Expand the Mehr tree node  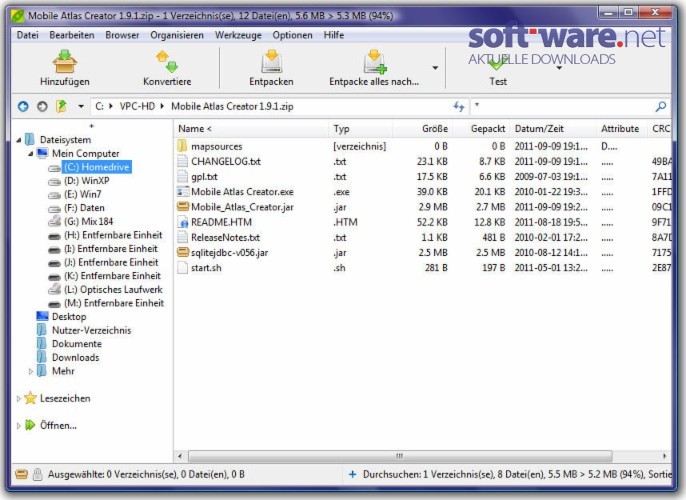31,371
